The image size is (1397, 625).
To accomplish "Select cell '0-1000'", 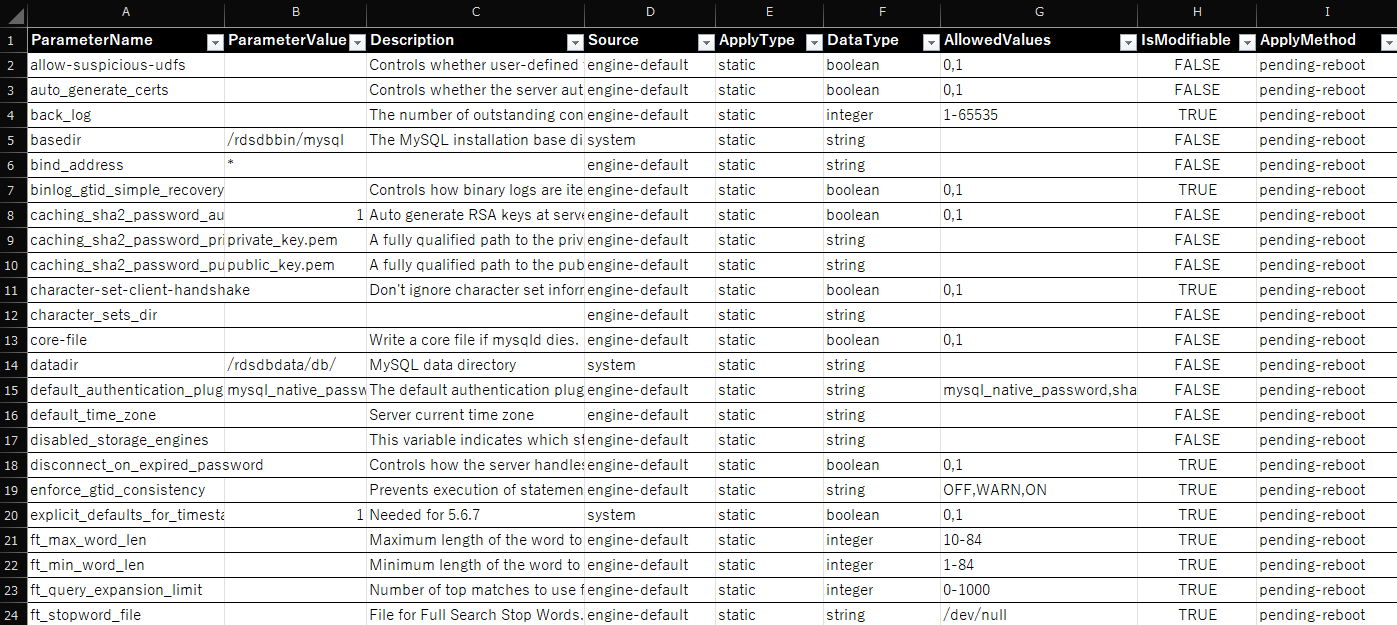I will point(1039,590).
